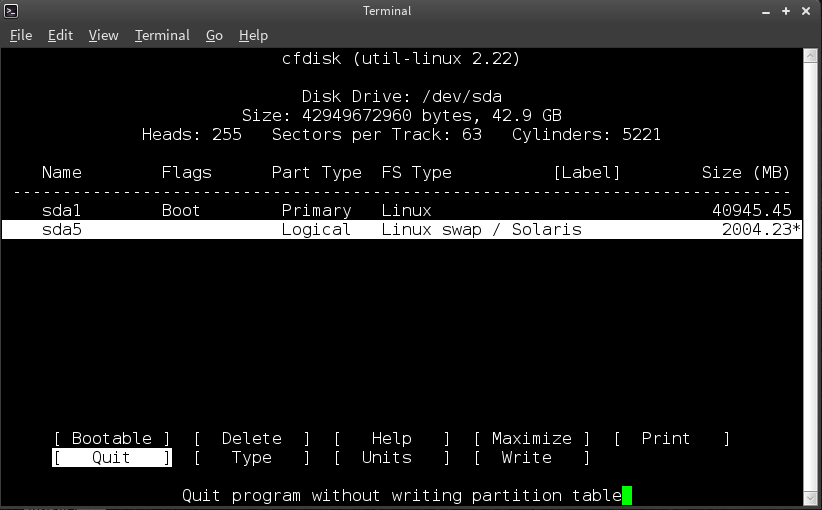Click the 'Cylinders: 5221' text
The height and width of the screenshot is (510, 822).
(586, 135)
